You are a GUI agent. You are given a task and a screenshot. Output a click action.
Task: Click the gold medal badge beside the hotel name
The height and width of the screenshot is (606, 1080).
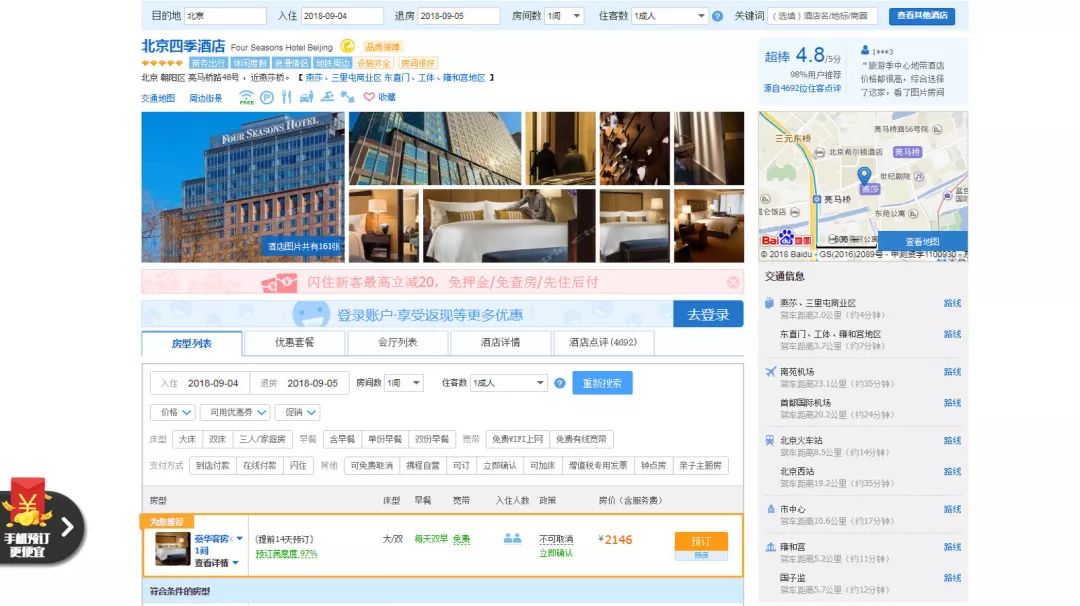coord(348,46)
